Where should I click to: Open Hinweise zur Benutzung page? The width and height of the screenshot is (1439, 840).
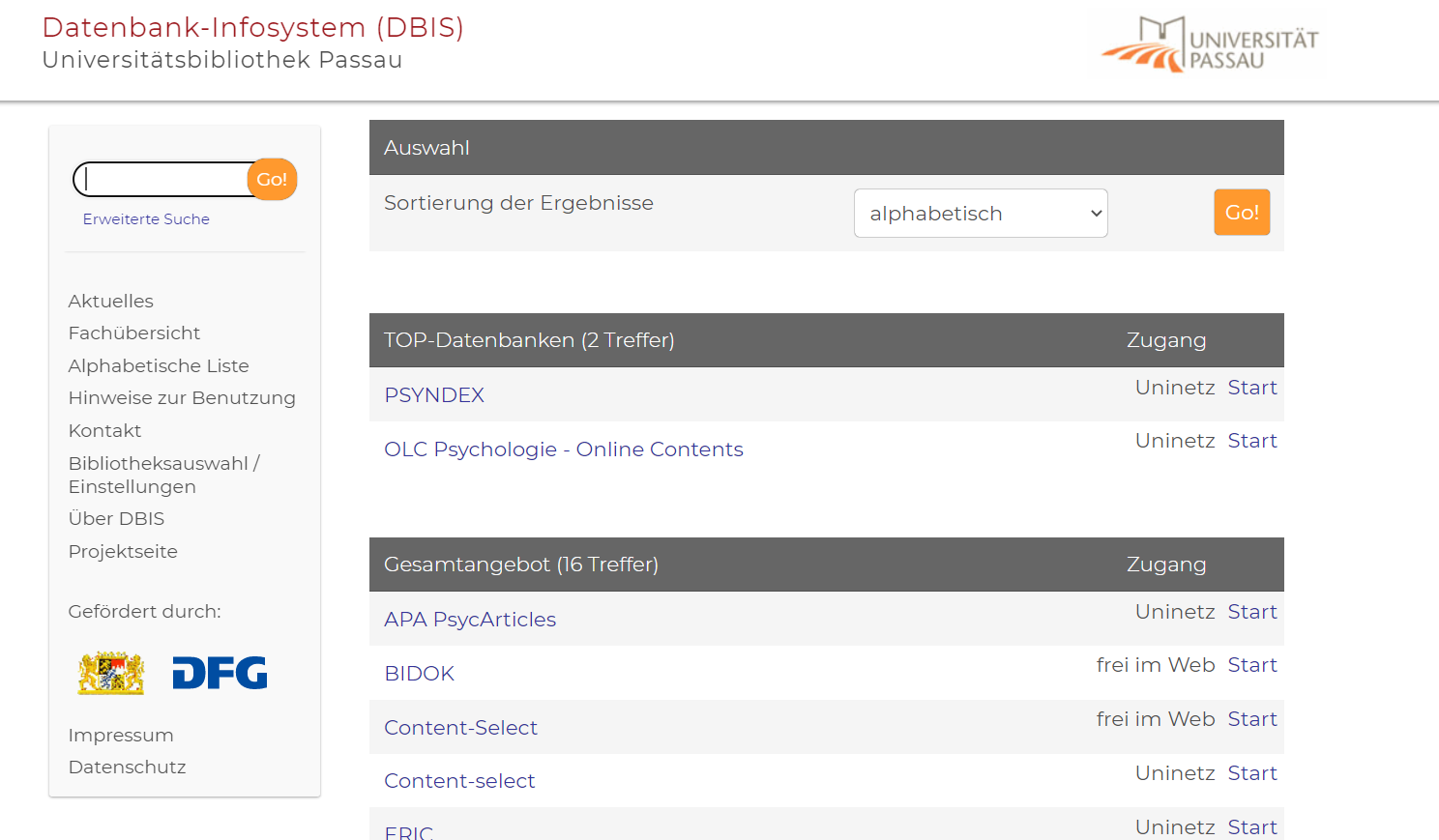[x=182, y=398]
